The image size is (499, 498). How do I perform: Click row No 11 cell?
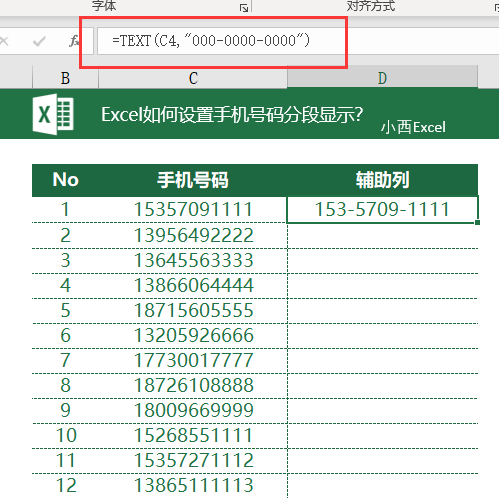coord(65,460)
